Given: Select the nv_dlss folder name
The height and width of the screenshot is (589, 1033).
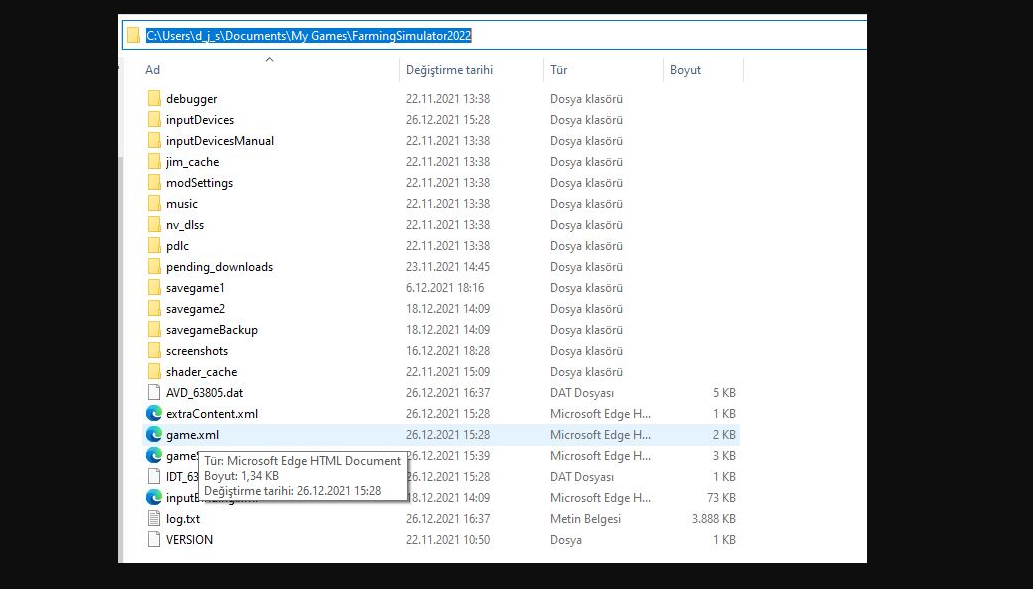Looking at the screenshot, I should coord(185,225).
